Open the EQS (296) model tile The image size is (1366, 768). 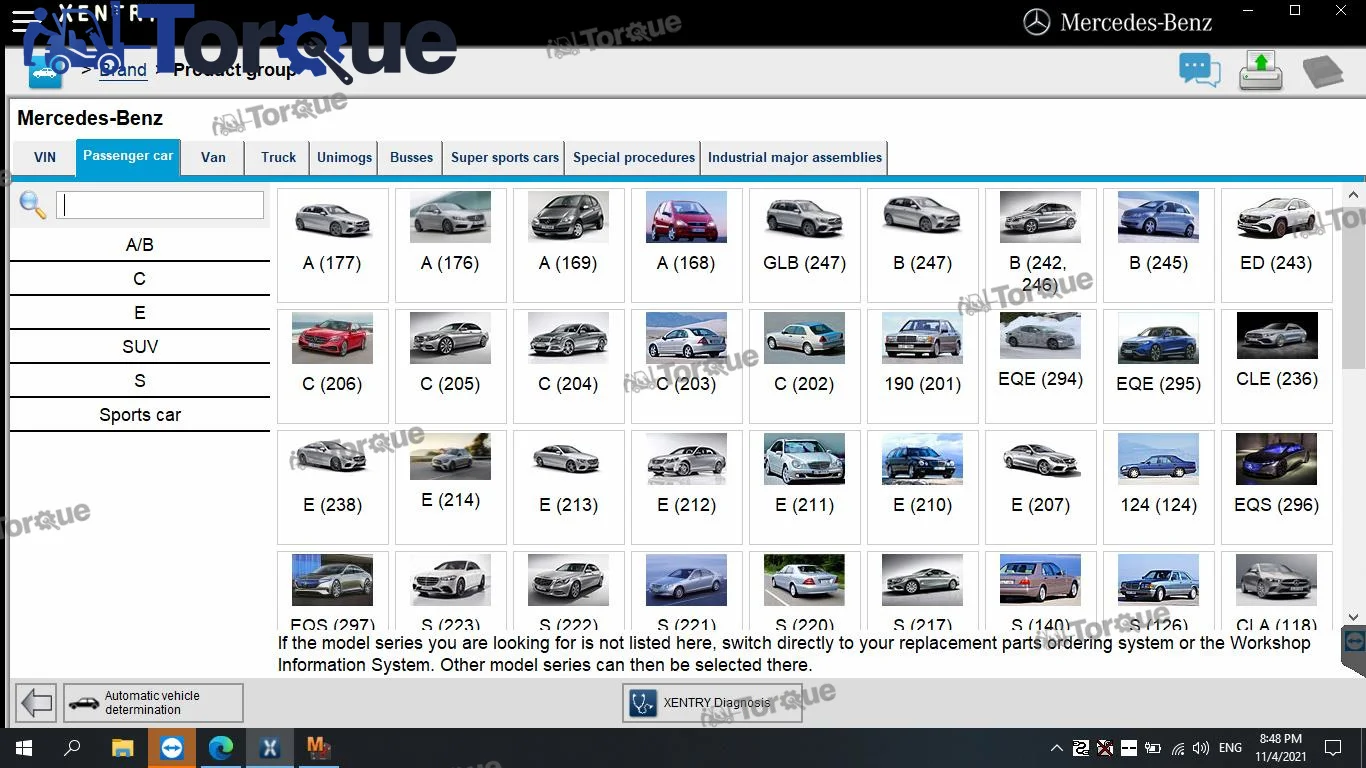pyautogui.click(x=1276, y=487)
